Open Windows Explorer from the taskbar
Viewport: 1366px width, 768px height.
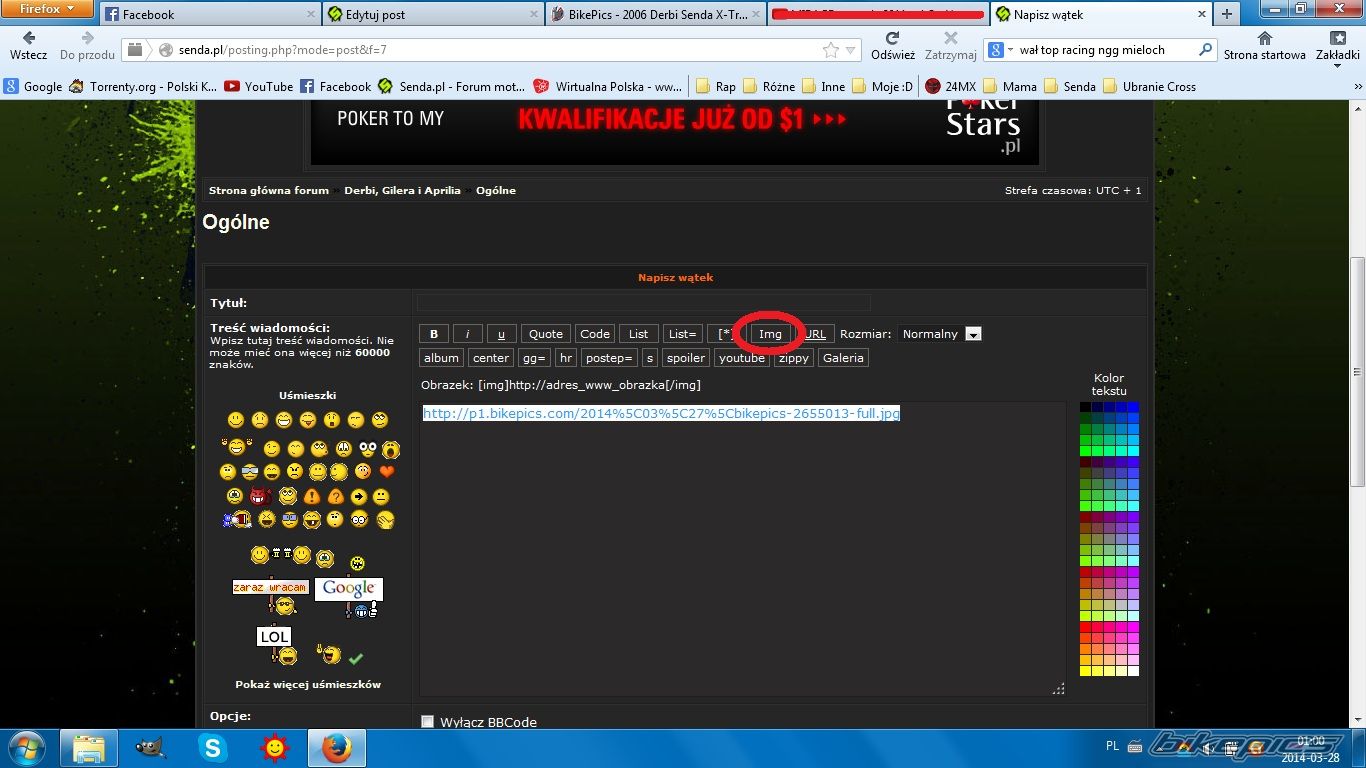tap(88, 748)
